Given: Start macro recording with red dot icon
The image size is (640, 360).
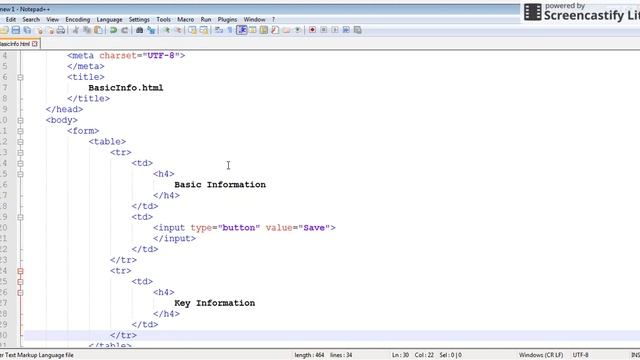Looking at the screenshot, I should click(312, 30).
